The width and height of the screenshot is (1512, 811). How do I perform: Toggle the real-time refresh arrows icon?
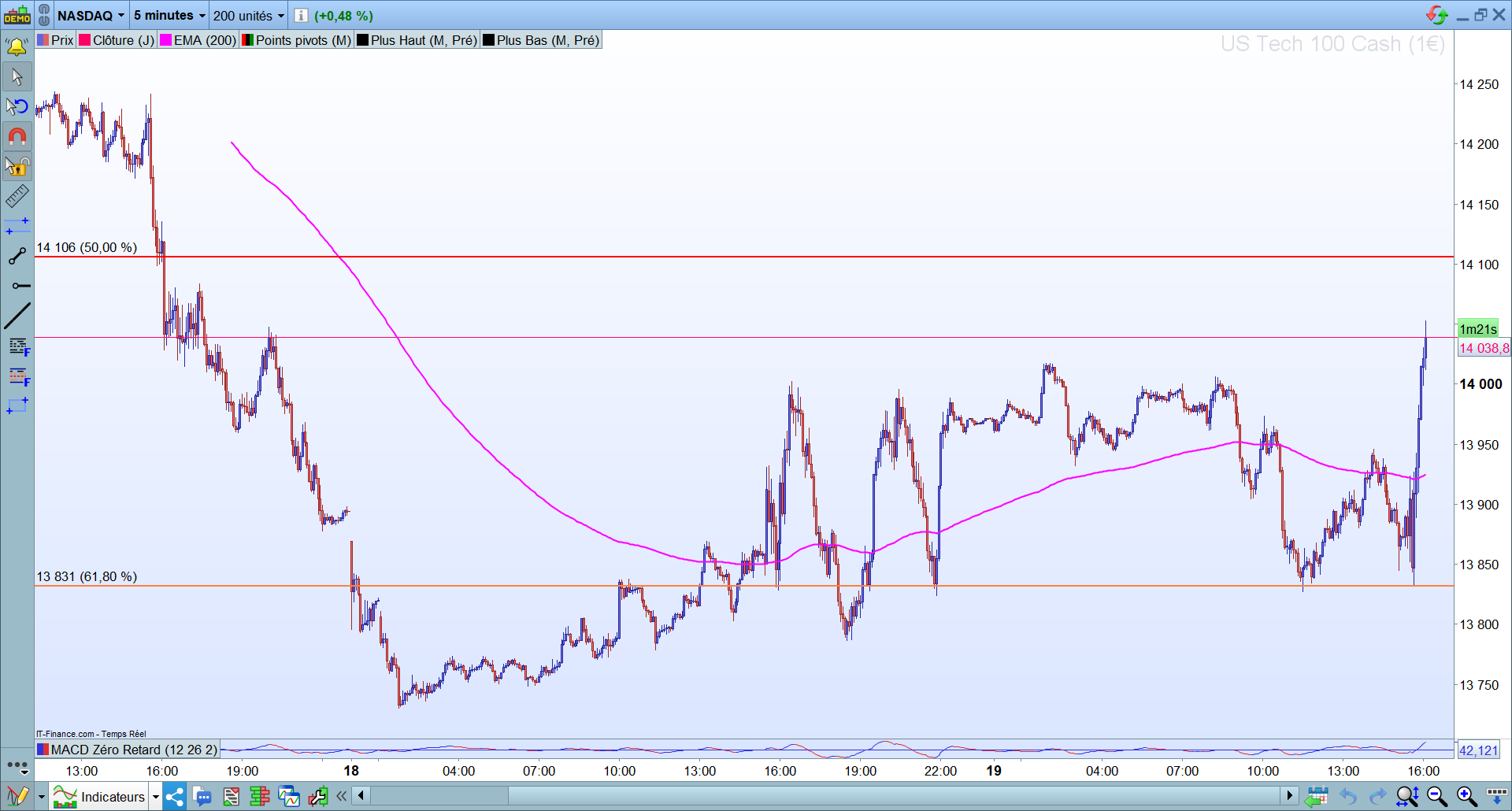click(x=1436, y=15)
